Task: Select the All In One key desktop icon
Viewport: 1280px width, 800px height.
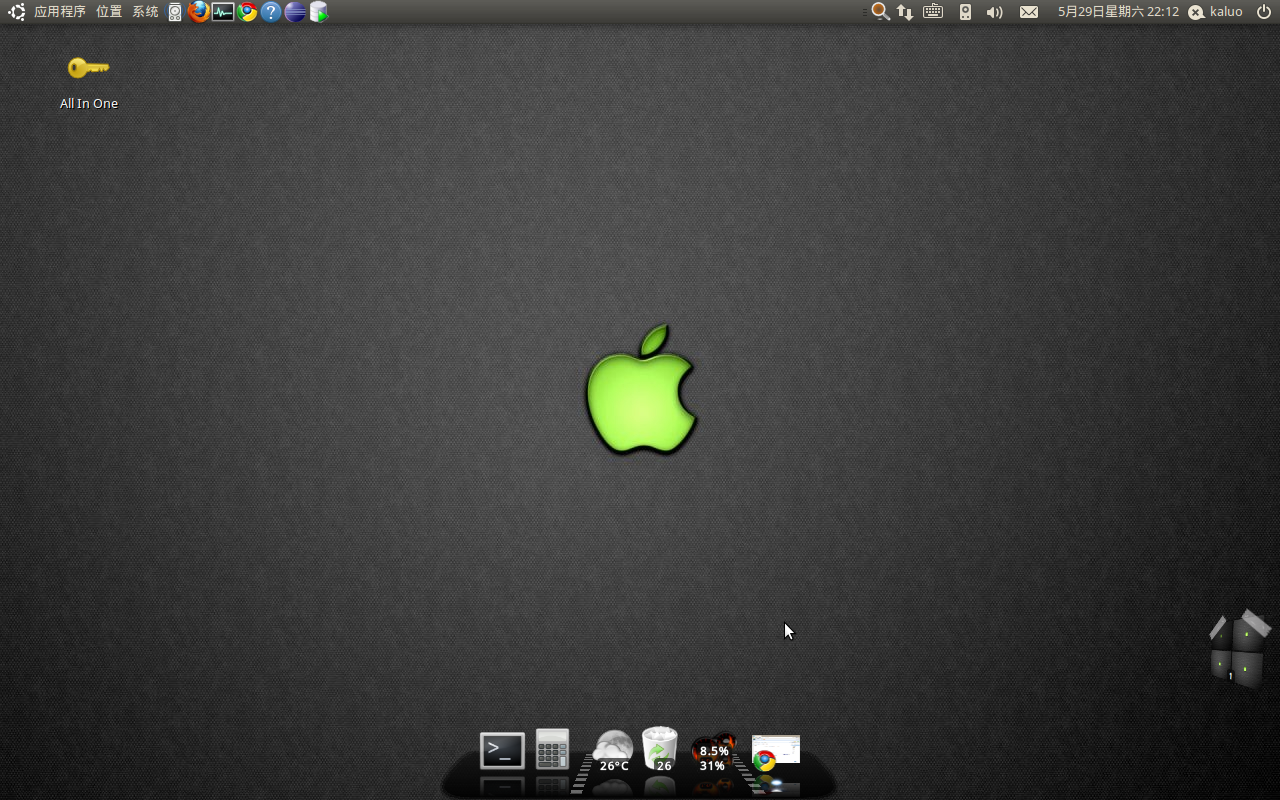Action: [88, 68]
